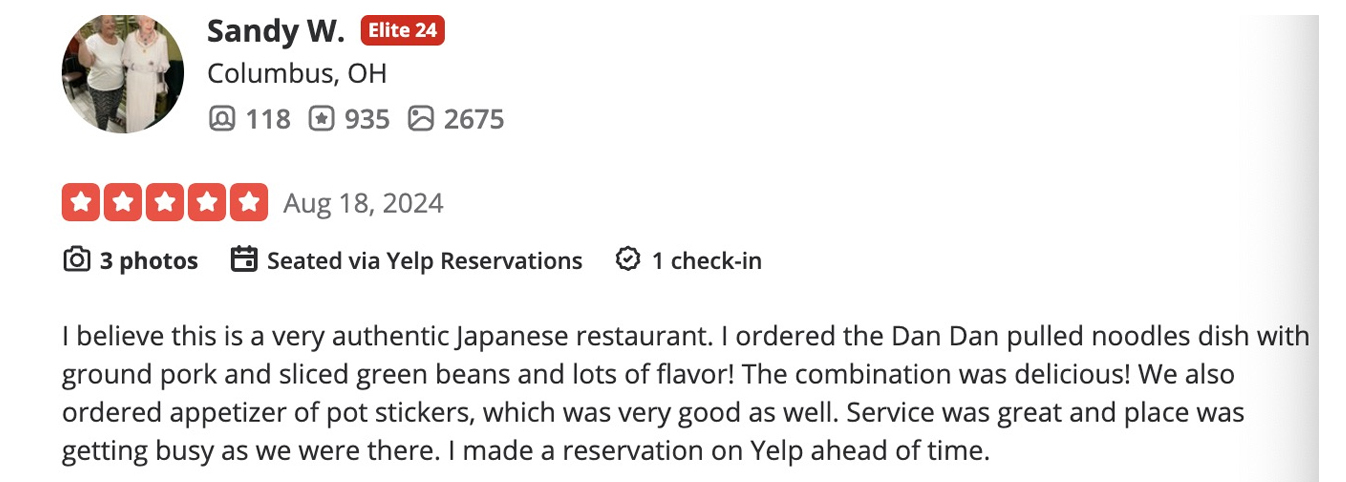The image size is (1346, 482).
Task: Click the Aug 18, 2024 review date
Action: tap(363, 204)
